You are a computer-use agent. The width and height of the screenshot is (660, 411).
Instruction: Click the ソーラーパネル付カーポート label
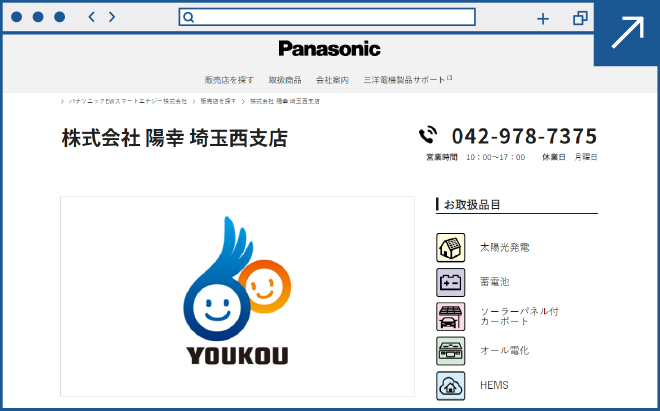(519, 316)
